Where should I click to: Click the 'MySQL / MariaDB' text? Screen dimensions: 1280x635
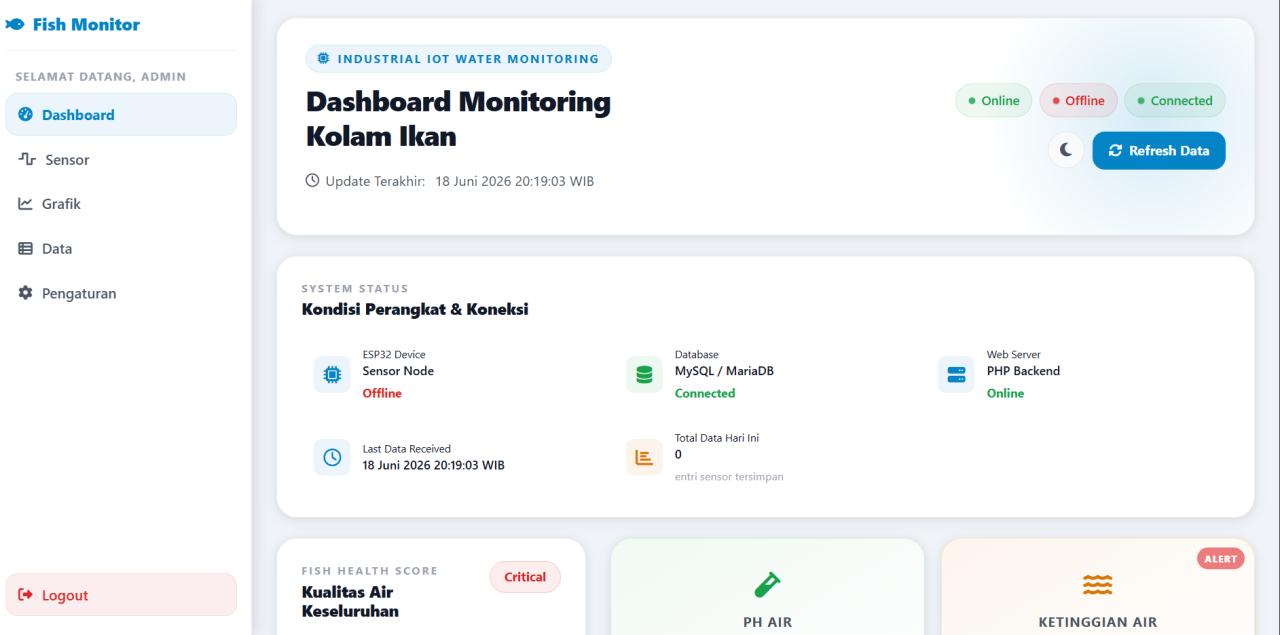pyautogui.click(x=724, y=371)
